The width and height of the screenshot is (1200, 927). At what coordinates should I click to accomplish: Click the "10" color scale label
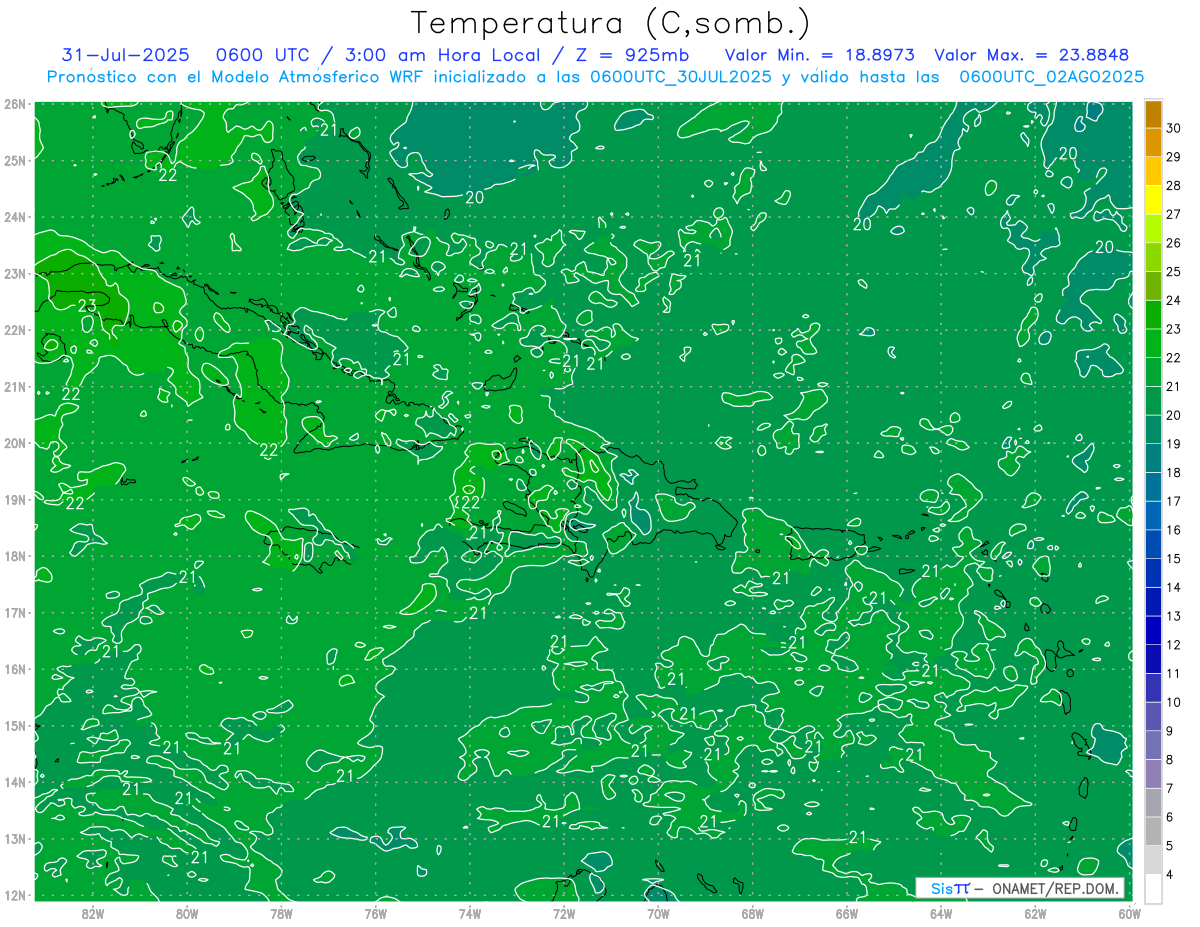pos(1174,702)
